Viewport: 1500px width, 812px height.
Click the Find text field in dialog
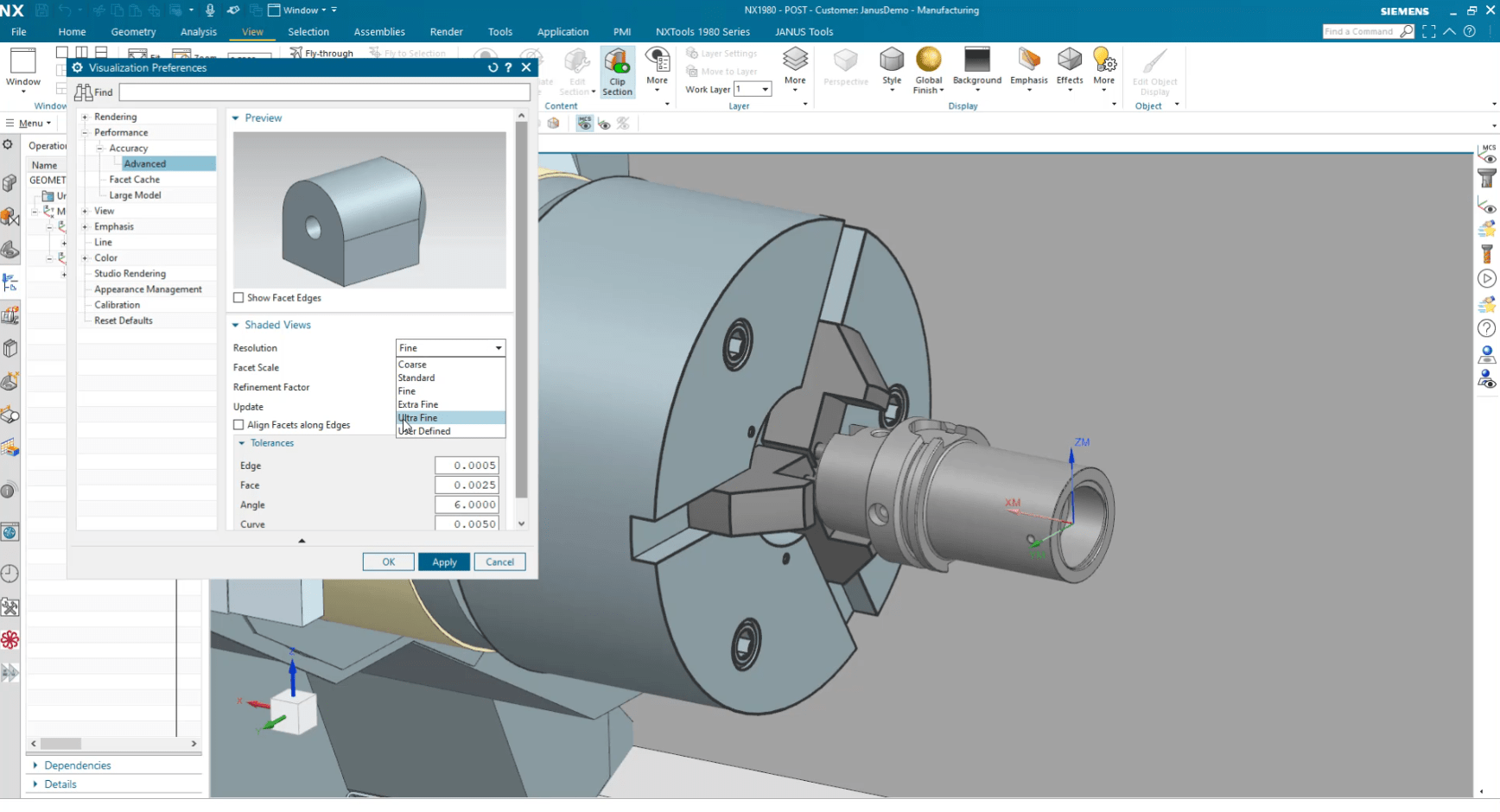(325, 92)
